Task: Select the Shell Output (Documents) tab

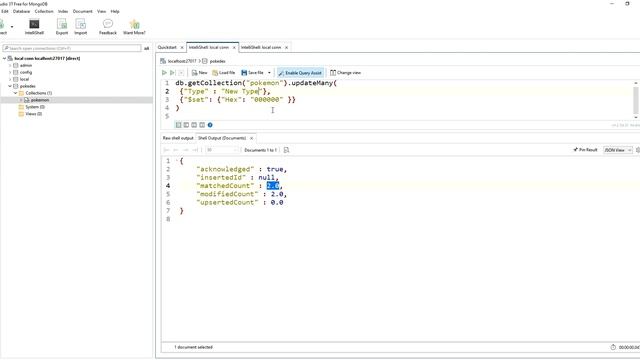Action: click(222, 138)
